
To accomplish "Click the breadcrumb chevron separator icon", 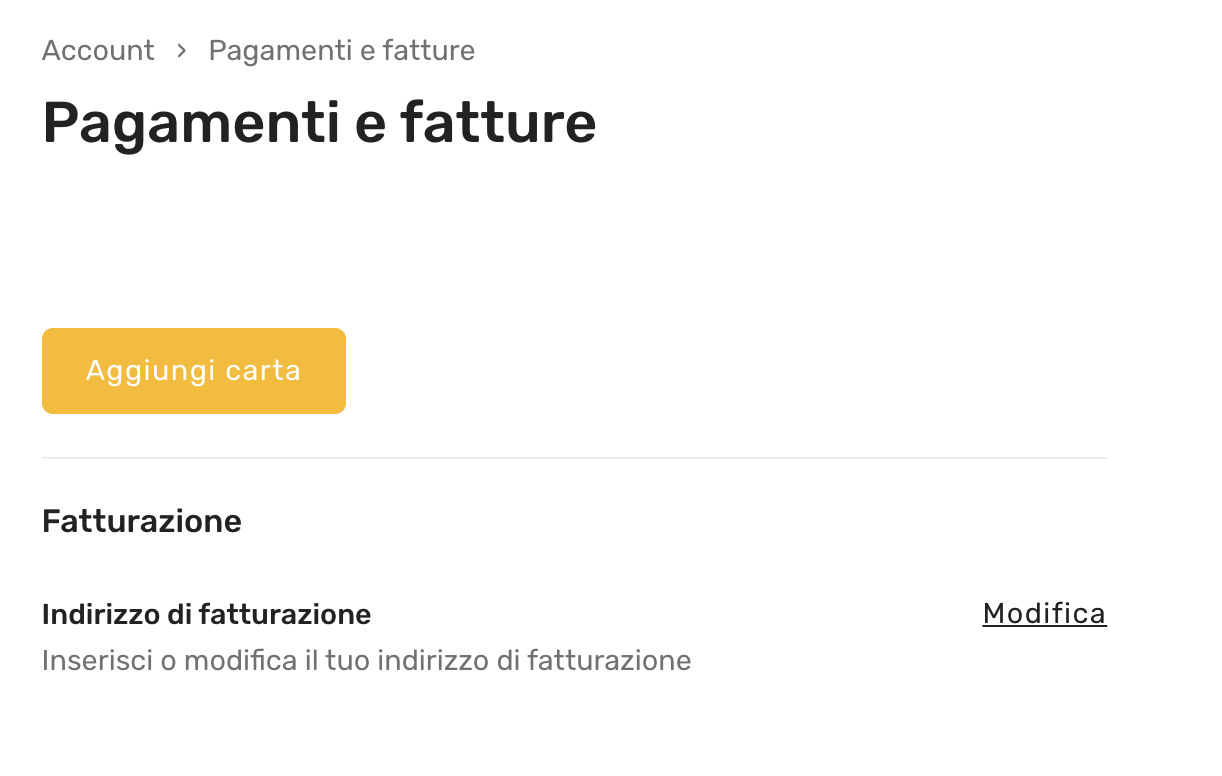I will pos(182,50).
